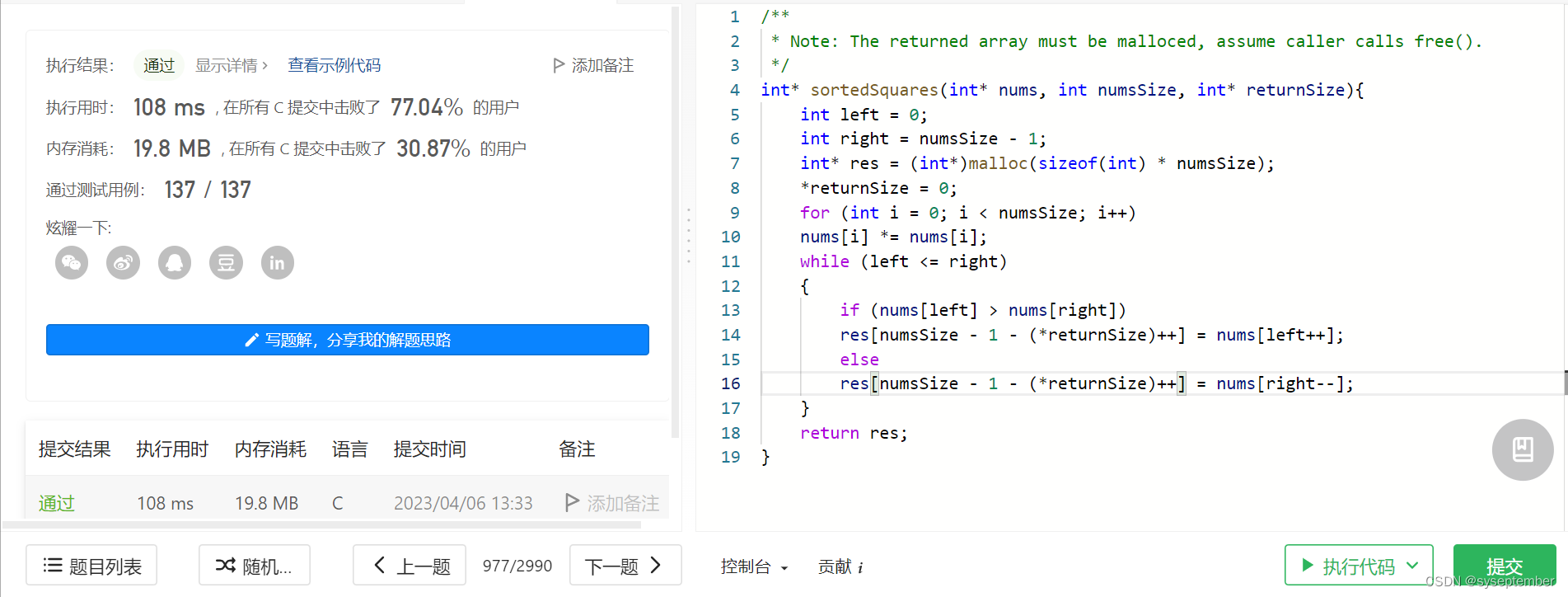Screen dimensions: 1568x597
Task: Click the 通过 status in submission row
Action: coord(57,503)
